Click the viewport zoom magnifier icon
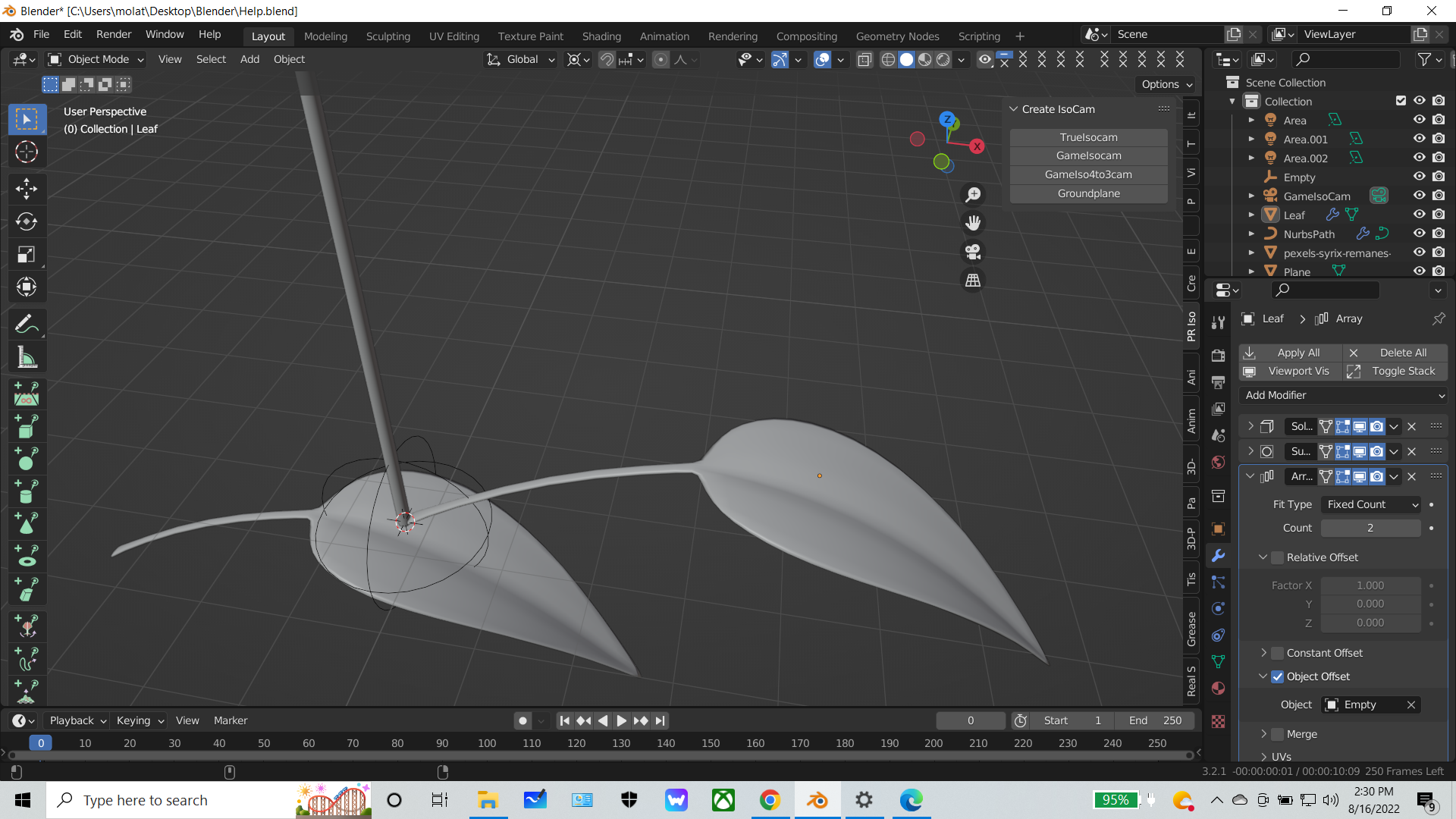Screen dimensions: 1456x819 (x=973, y=195)
